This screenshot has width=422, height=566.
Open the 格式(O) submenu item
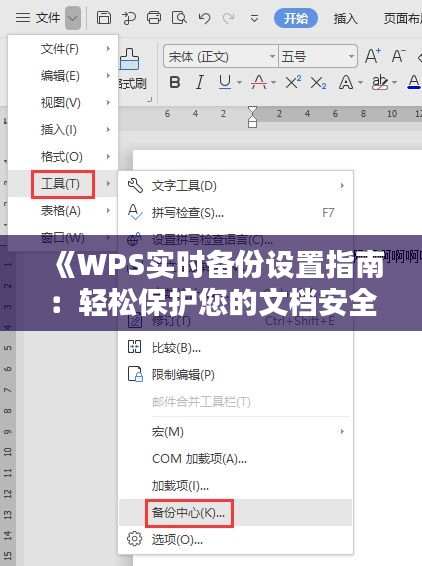63,157
